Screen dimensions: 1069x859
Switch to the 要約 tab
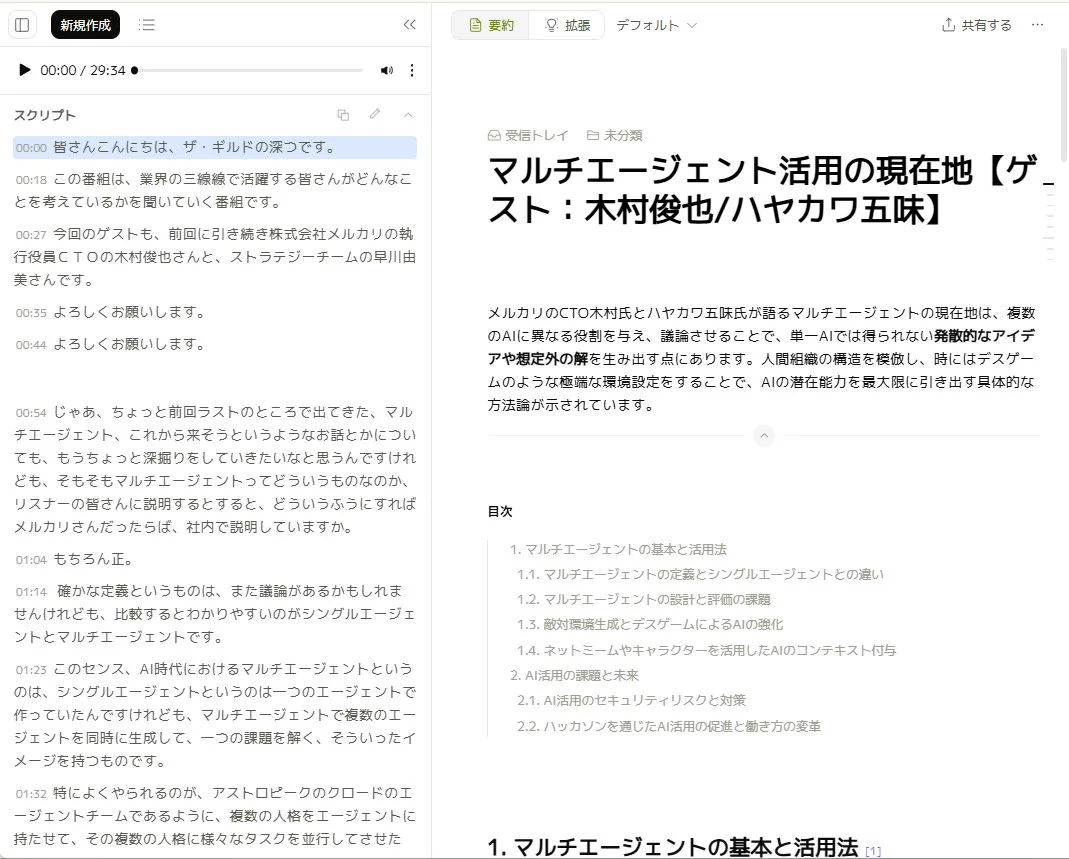[492, 25]
